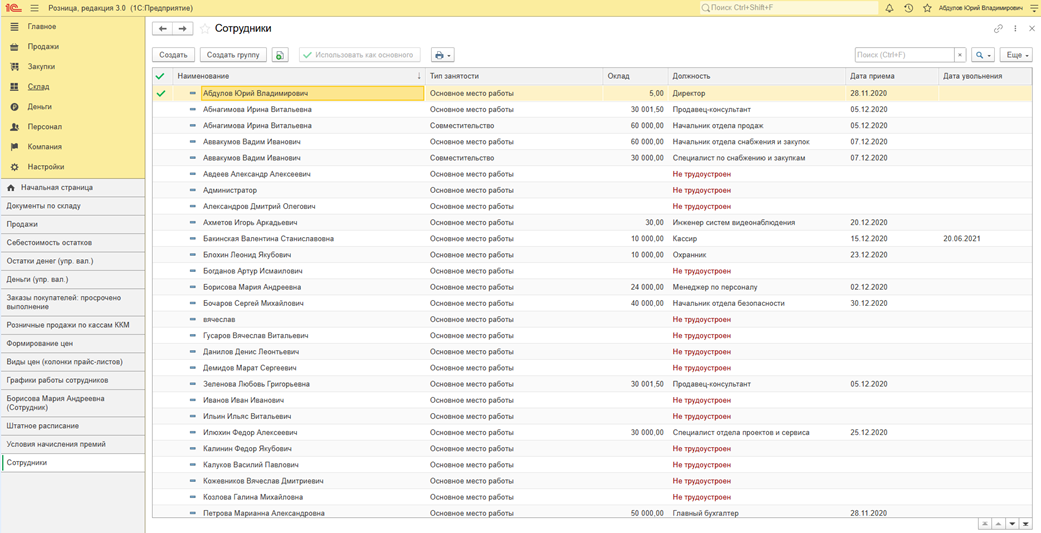Expand the magnifier search options dropdown
Screen dimensions: 1041x533
(x=983, y=55)
